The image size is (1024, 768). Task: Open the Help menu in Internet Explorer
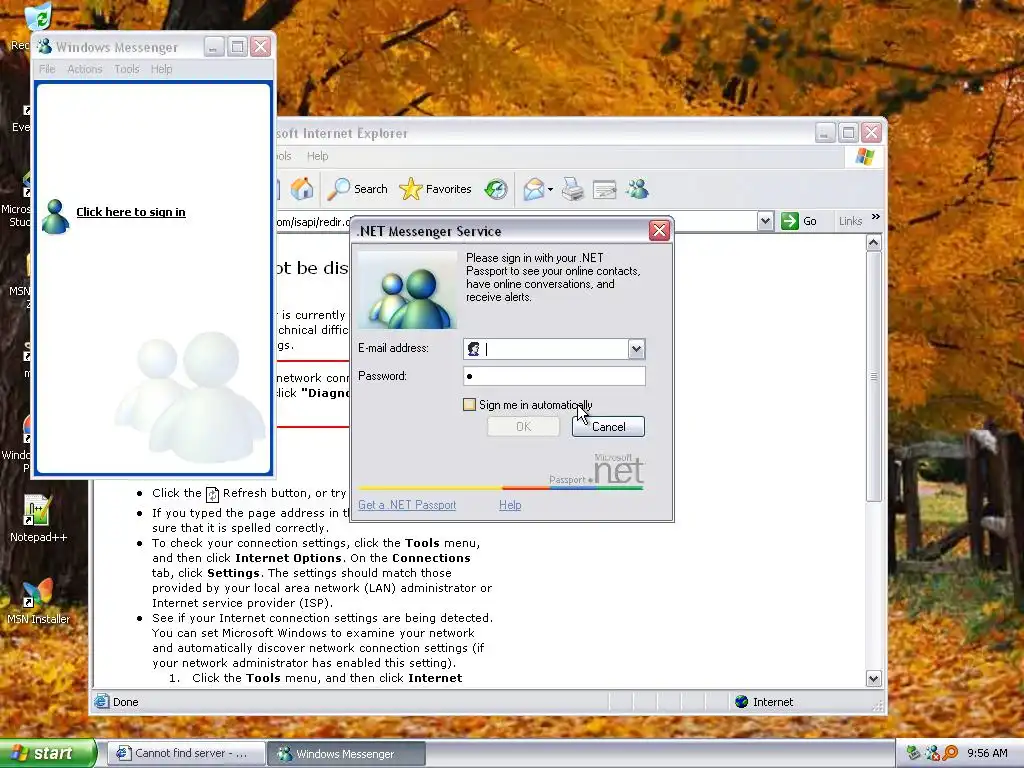coord(317,156)
